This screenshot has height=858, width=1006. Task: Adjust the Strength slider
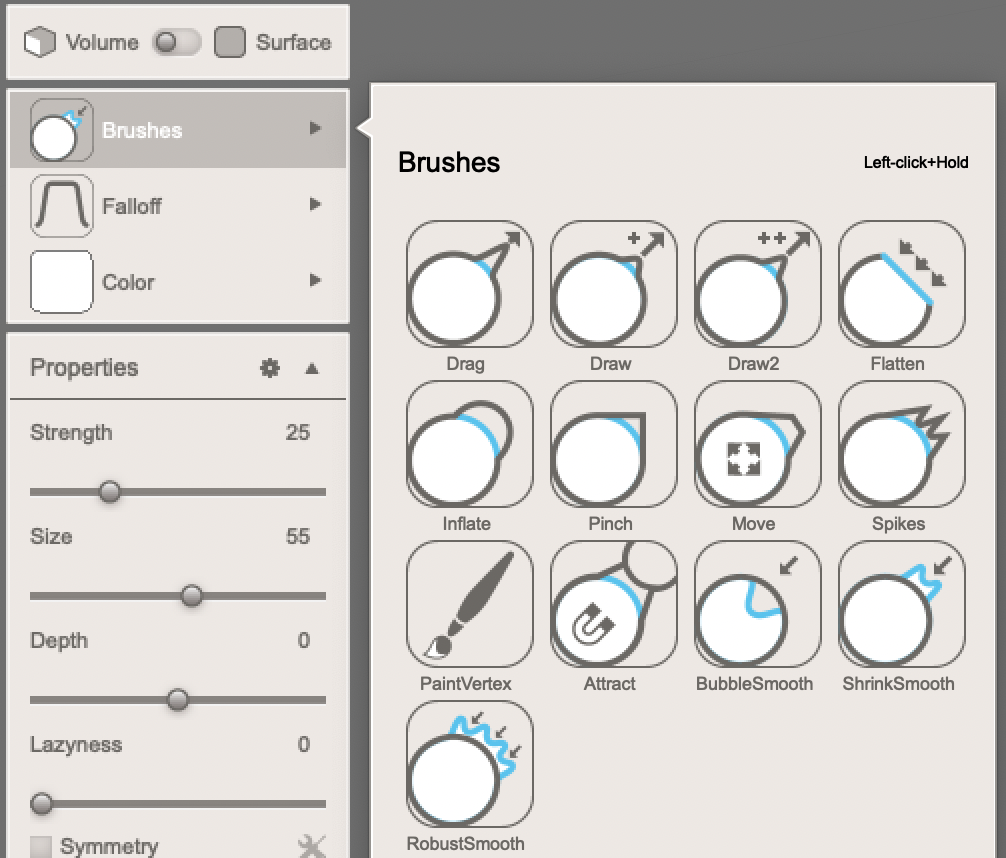(110, 492)
